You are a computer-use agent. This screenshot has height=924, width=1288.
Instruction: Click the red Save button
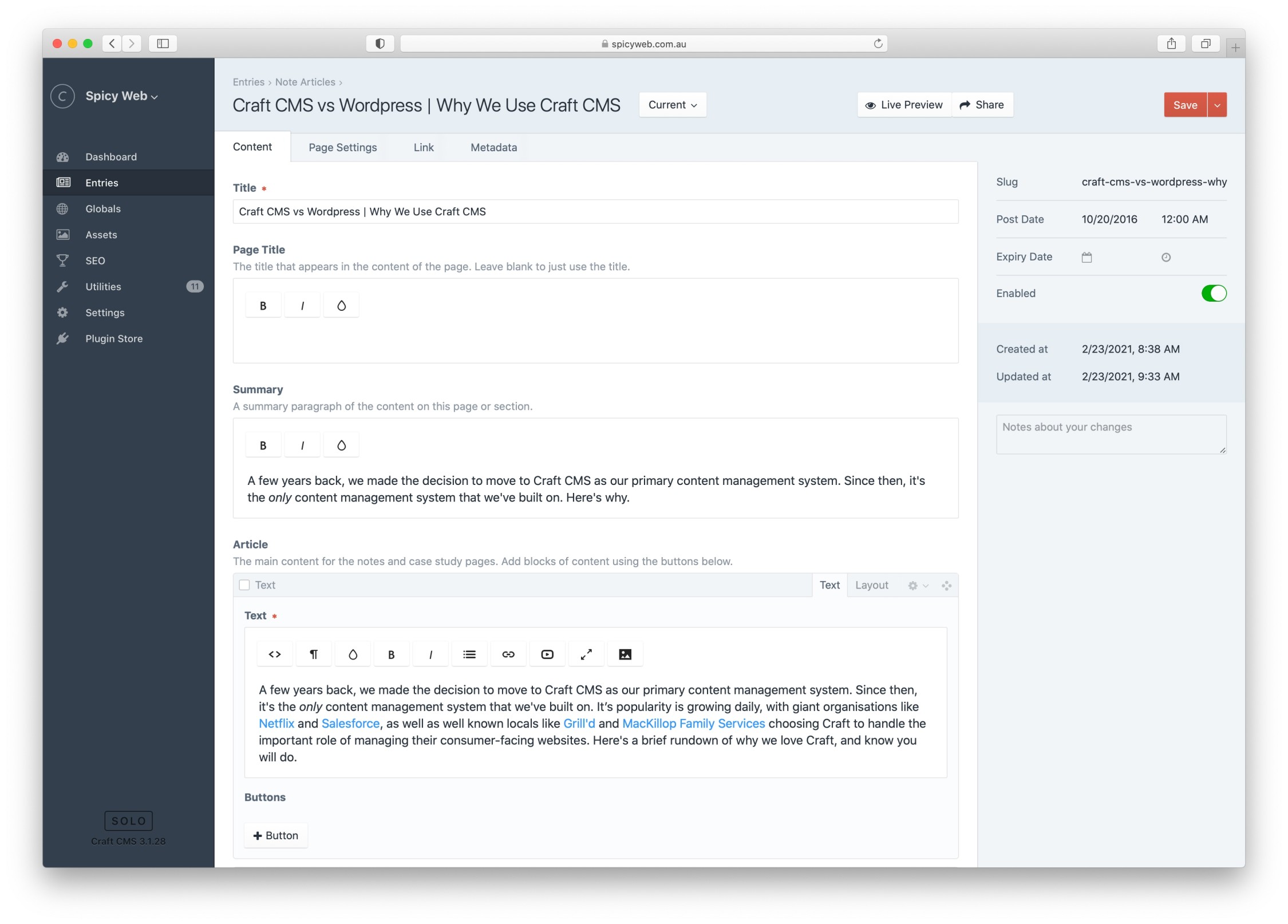point(1185,105)
